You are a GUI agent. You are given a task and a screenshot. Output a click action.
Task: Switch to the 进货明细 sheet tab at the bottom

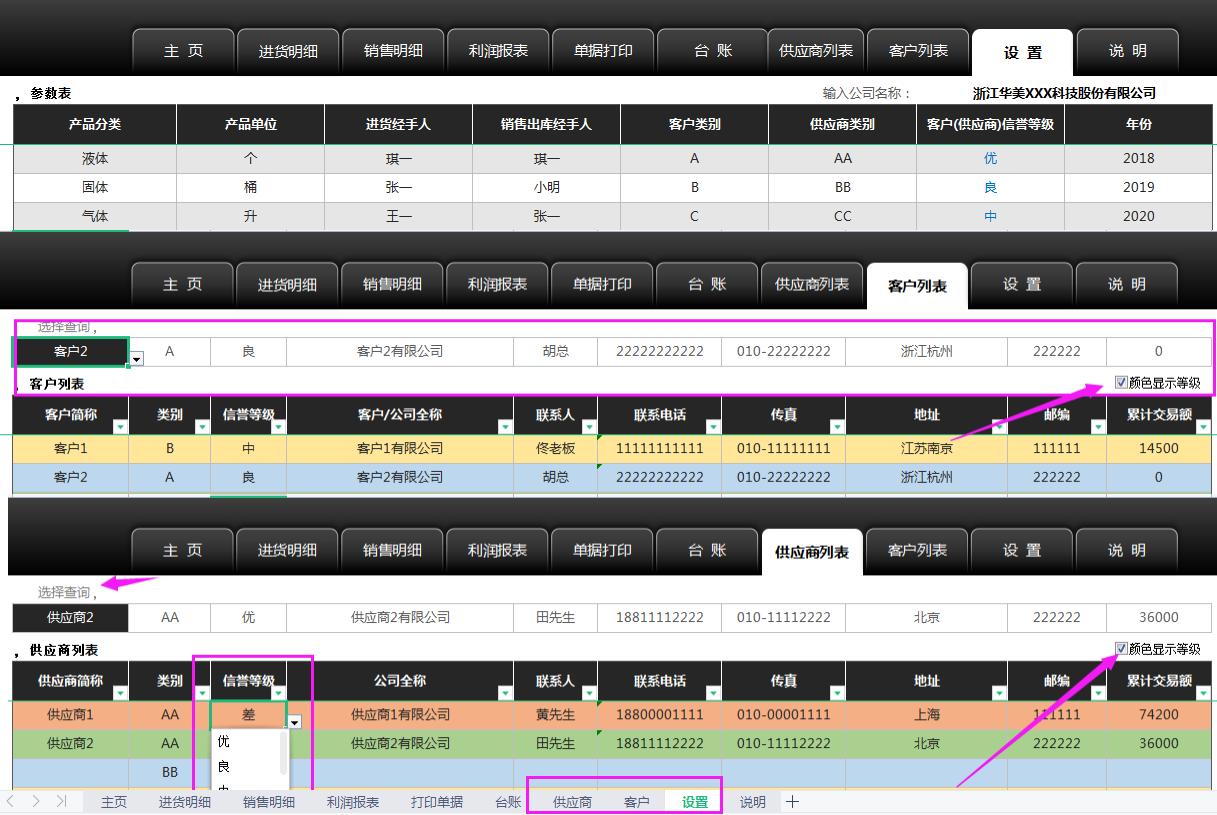[184, 802]
